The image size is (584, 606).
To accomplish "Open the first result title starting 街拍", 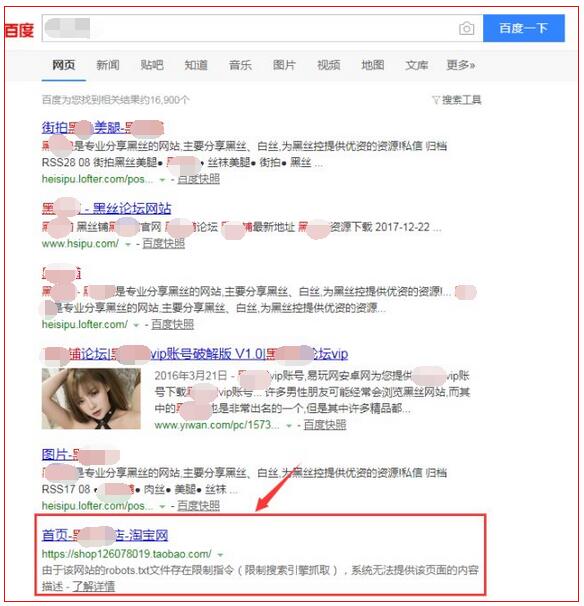I will point(103,128).
